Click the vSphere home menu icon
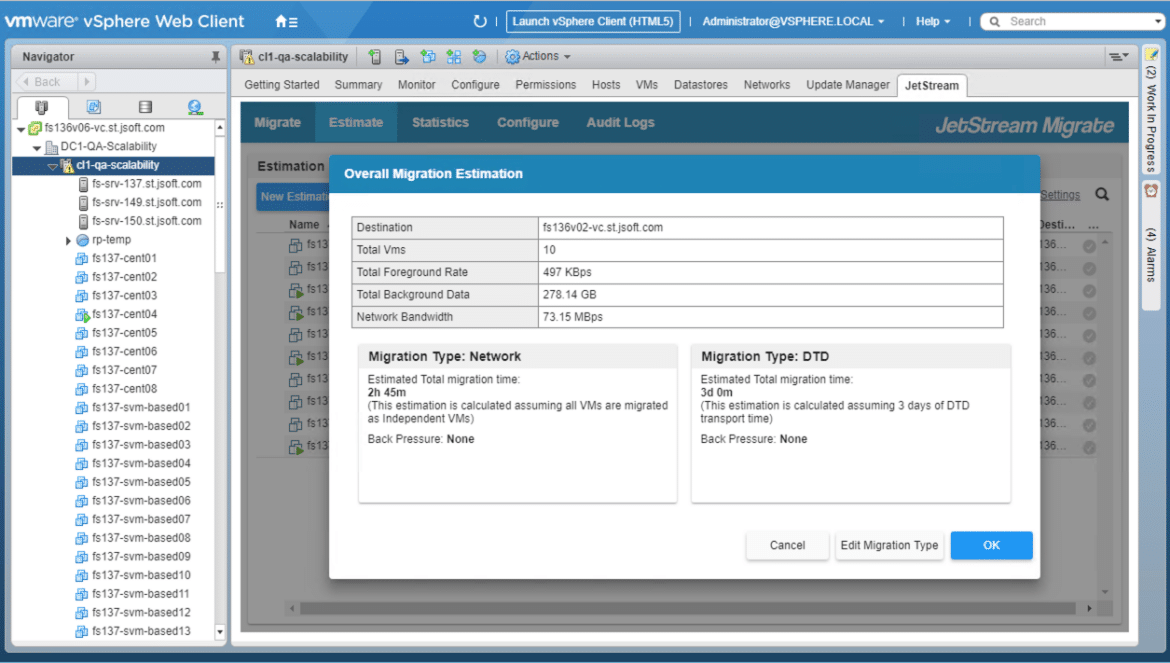The width and height of the screenshot is (1170, 663). click(287, 22)
